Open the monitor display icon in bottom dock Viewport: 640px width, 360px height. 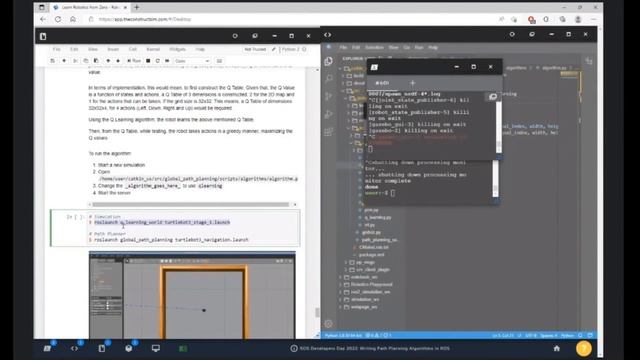(x=156, y=349)
